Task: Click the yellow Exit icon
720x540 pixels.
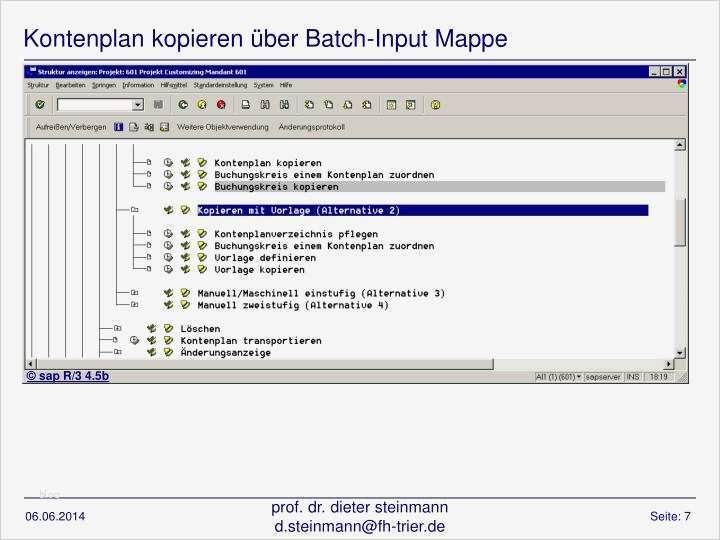Action: tap(202, 105)
